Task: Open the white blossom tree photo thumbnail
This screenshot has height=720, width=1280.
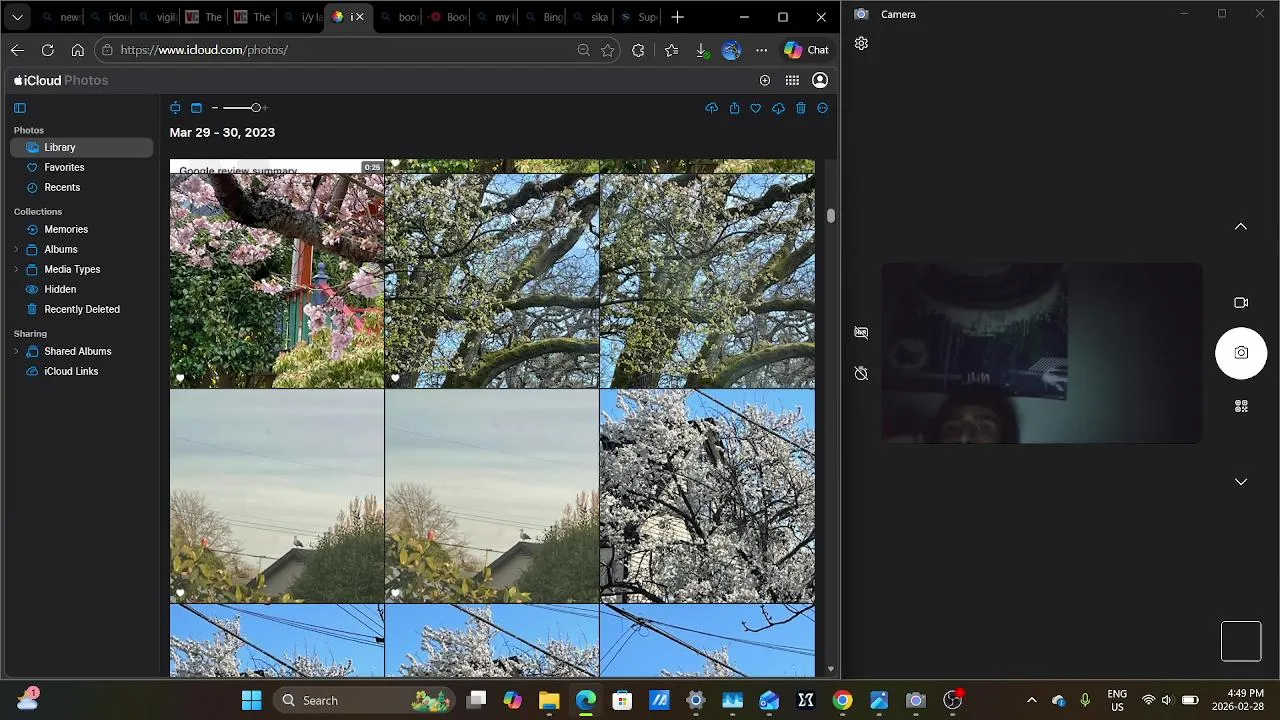Action: (707, 496)
